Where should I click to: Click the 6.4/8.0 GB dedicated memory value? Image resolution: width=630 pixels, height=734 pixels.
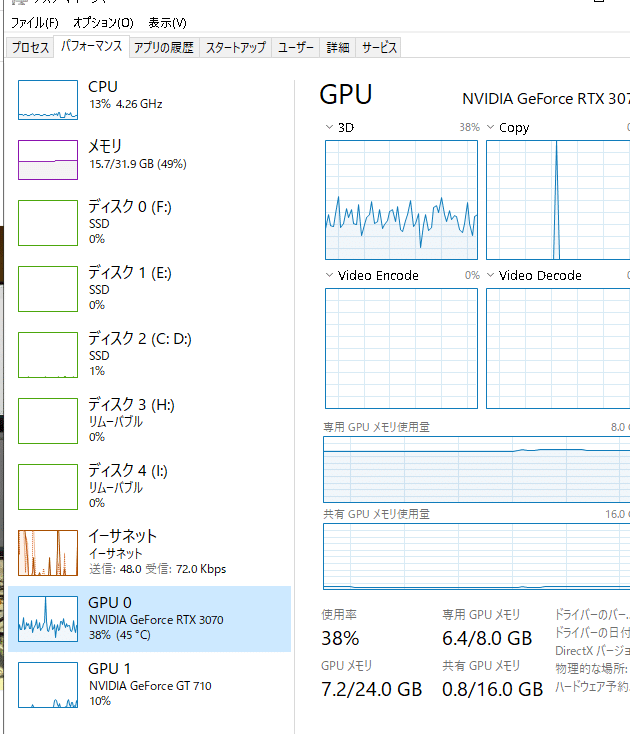[487, 639]
